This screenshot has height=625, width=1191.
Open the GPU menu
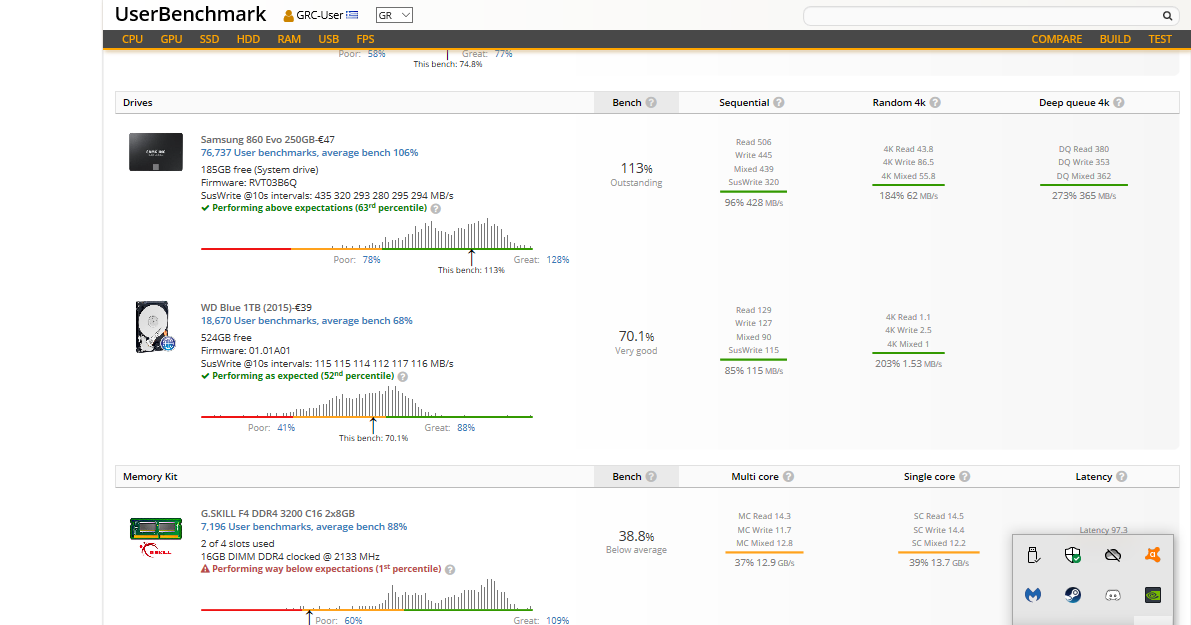pyautogui.click(x=171, y=39)
